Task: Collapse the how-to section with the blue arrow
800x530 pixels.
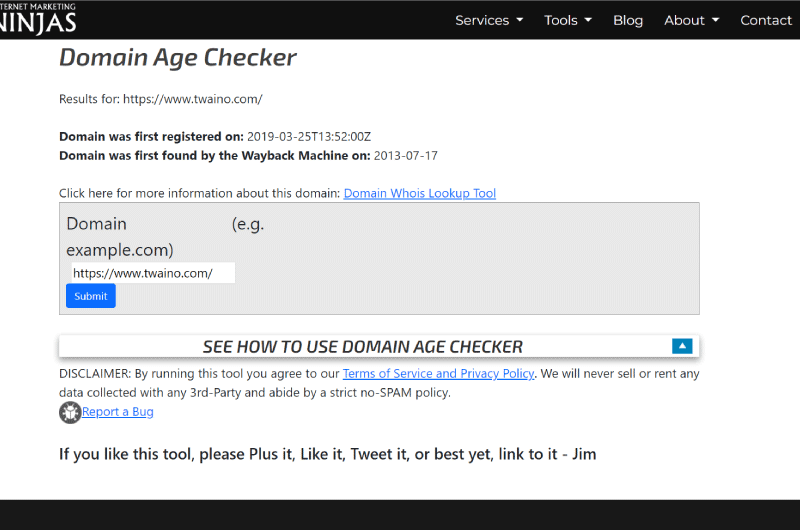Action: tap(682, 346)
